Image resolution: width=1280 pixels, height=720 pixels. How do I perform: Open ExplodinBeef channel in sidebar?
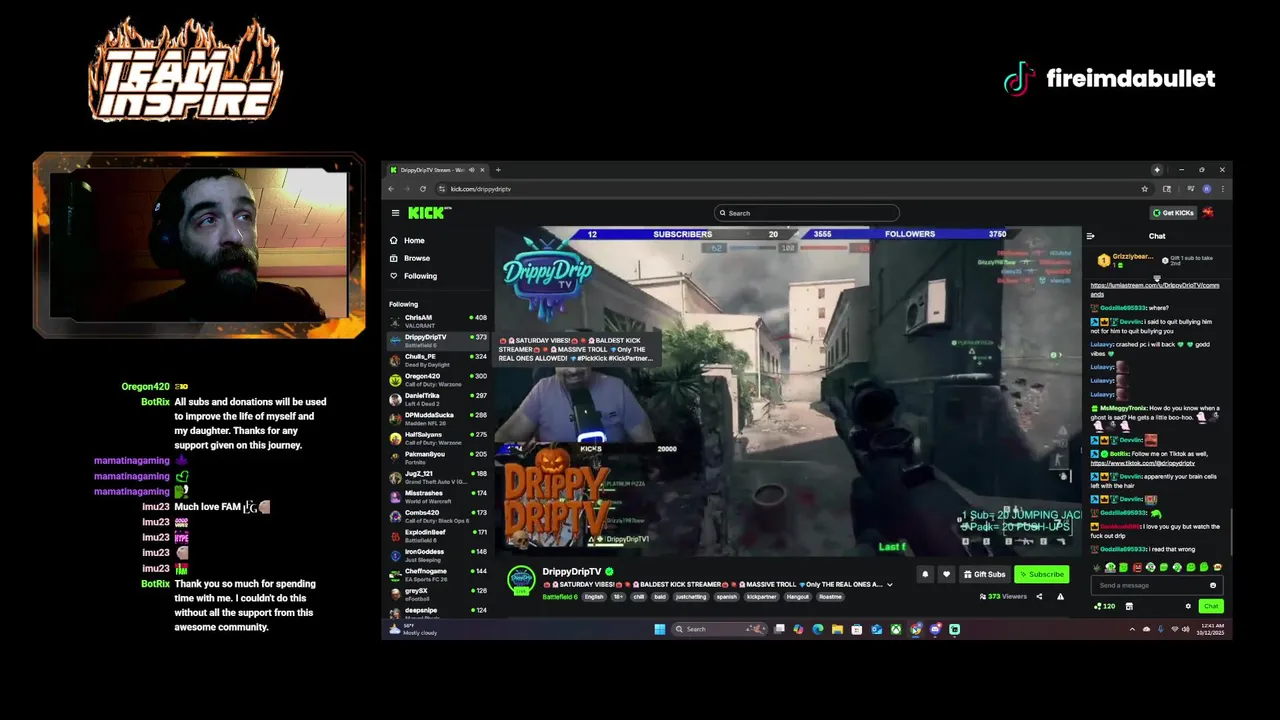point(438,535)
